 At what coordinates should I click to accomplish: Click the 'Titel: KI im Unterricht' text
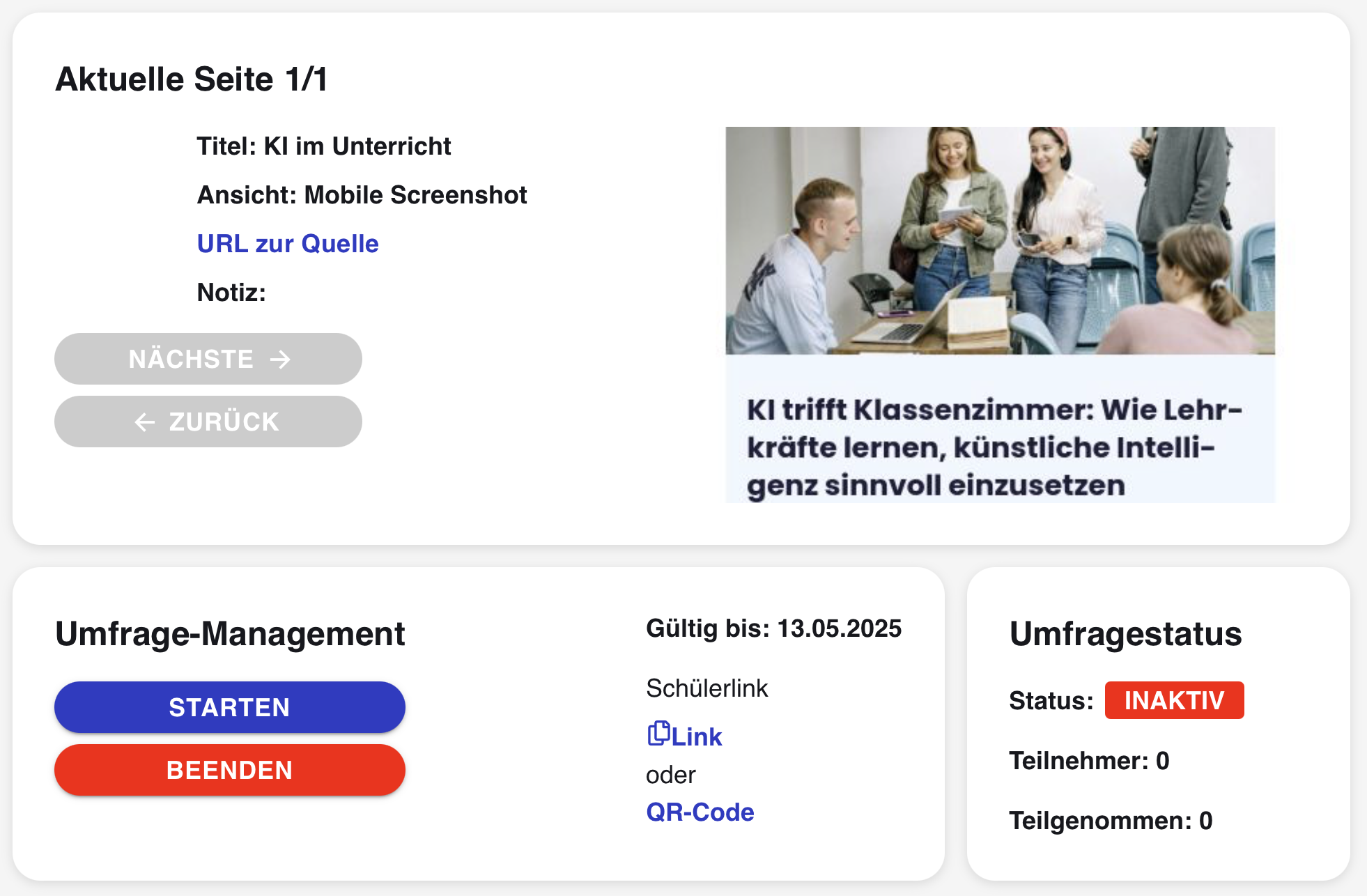point(324,146)
